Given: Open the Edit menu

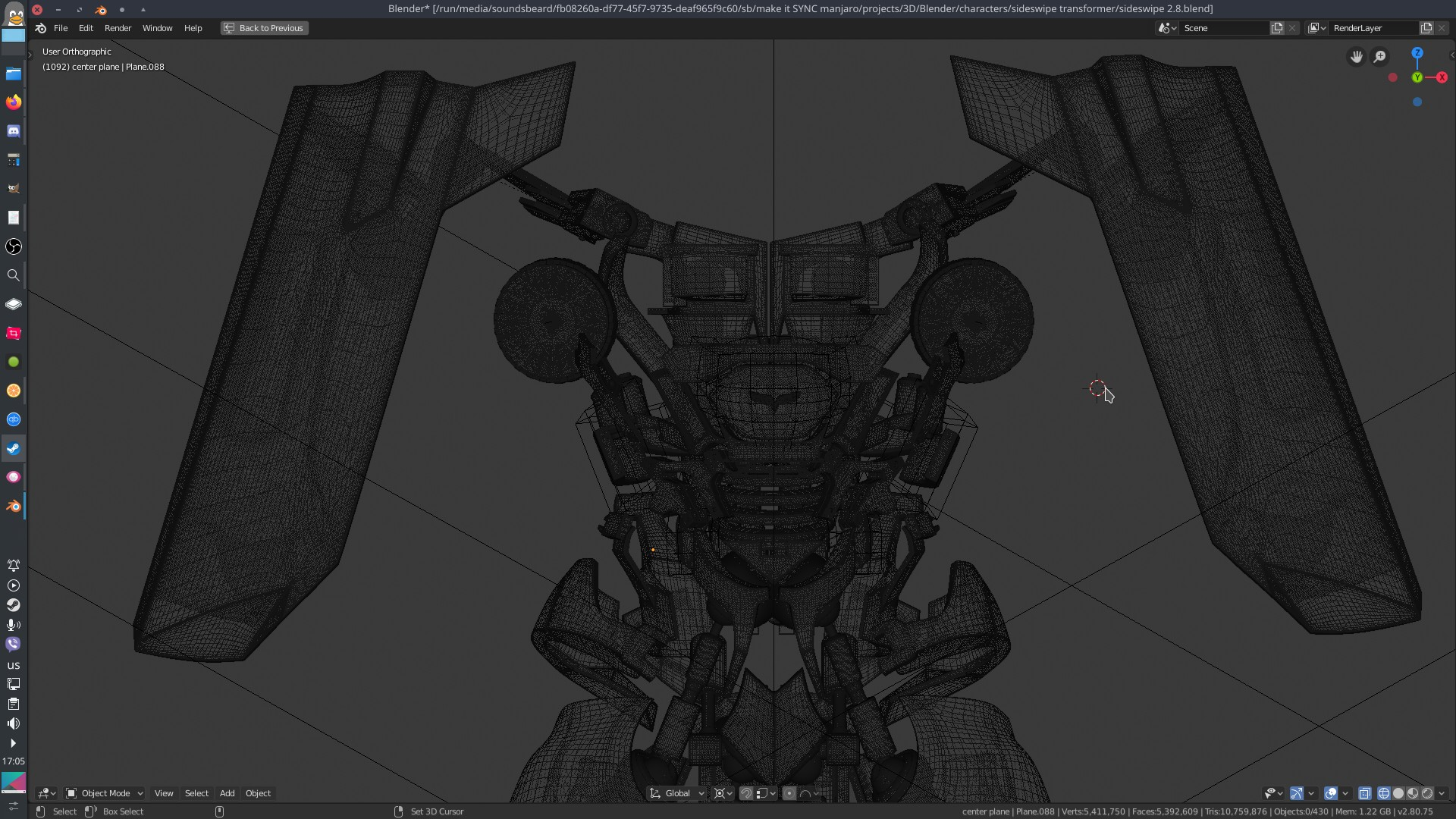Looking at the screenshot, I should pos(86,28).
